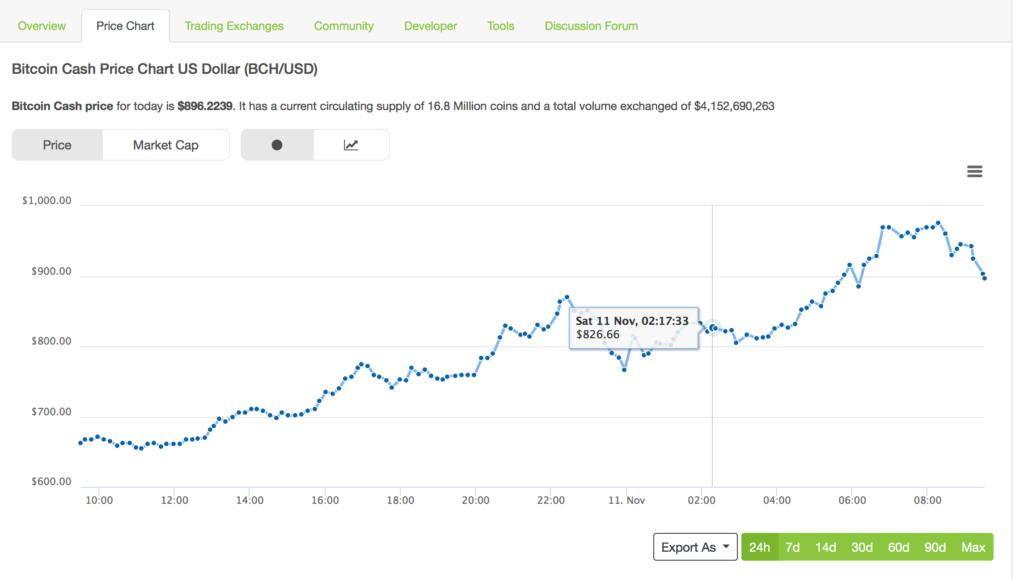Switch to Market Cap view
Screen dimensions: 1024x579
coord(166,145)
